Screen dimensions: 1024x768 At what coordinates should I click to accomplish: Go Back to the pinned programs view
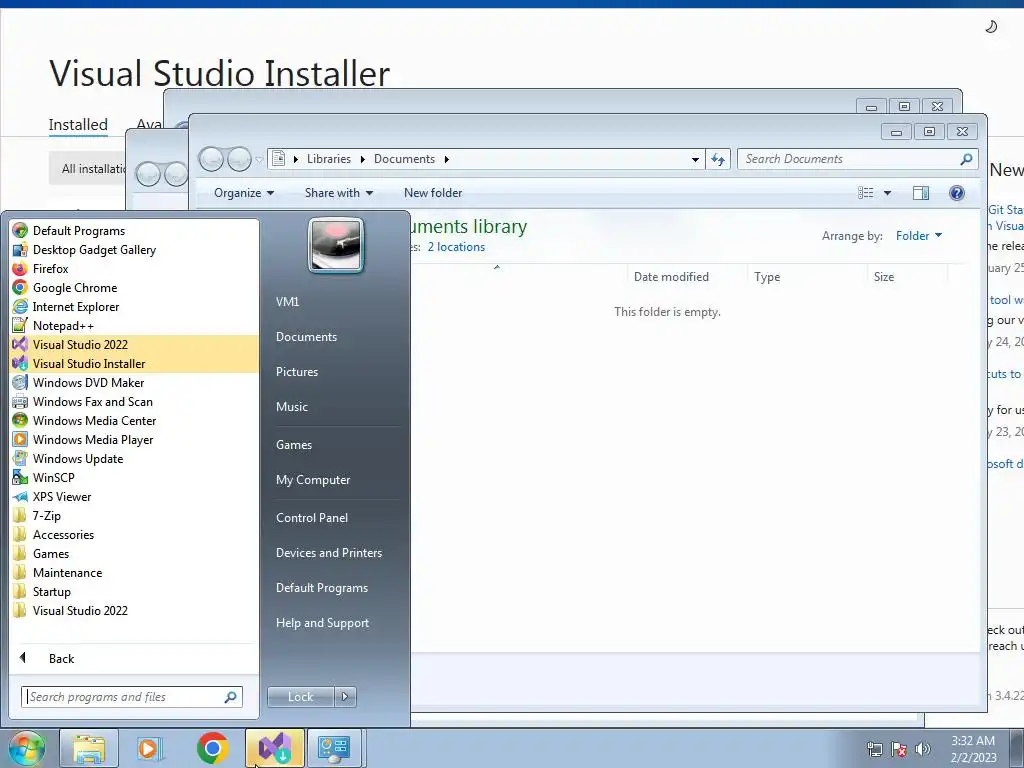tap(134, 658)
